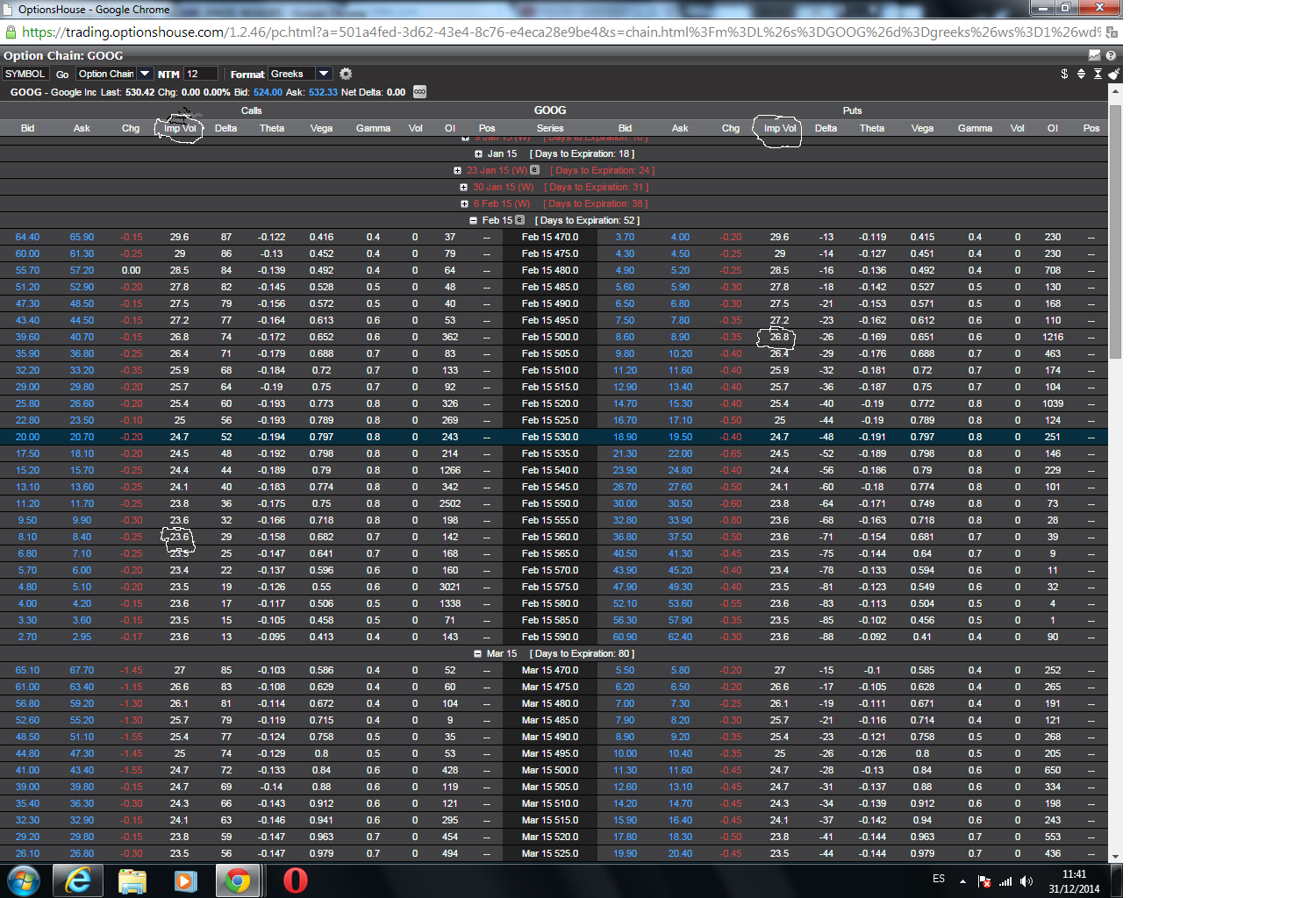This screenshot has height=898, width=1316.
Task: Click put bid 60.90 for Feb 15 590.0
Action: point(625,637)
